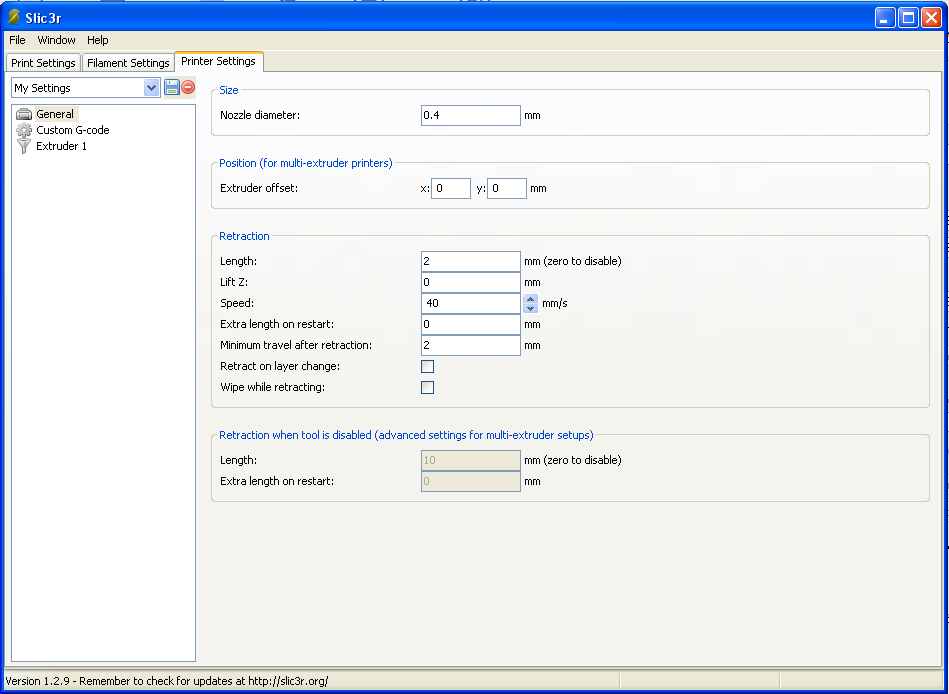949x694 pixels.
Task: Open the Window menu
Action: 56,40
